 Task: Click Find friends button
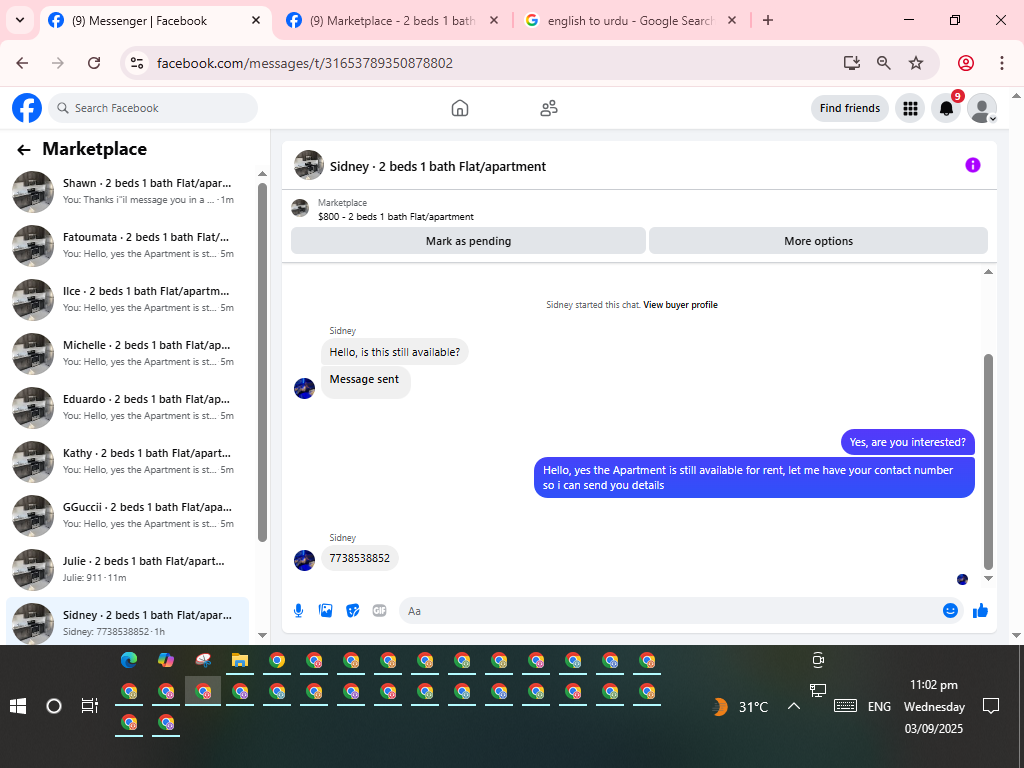tap(850, 108)
